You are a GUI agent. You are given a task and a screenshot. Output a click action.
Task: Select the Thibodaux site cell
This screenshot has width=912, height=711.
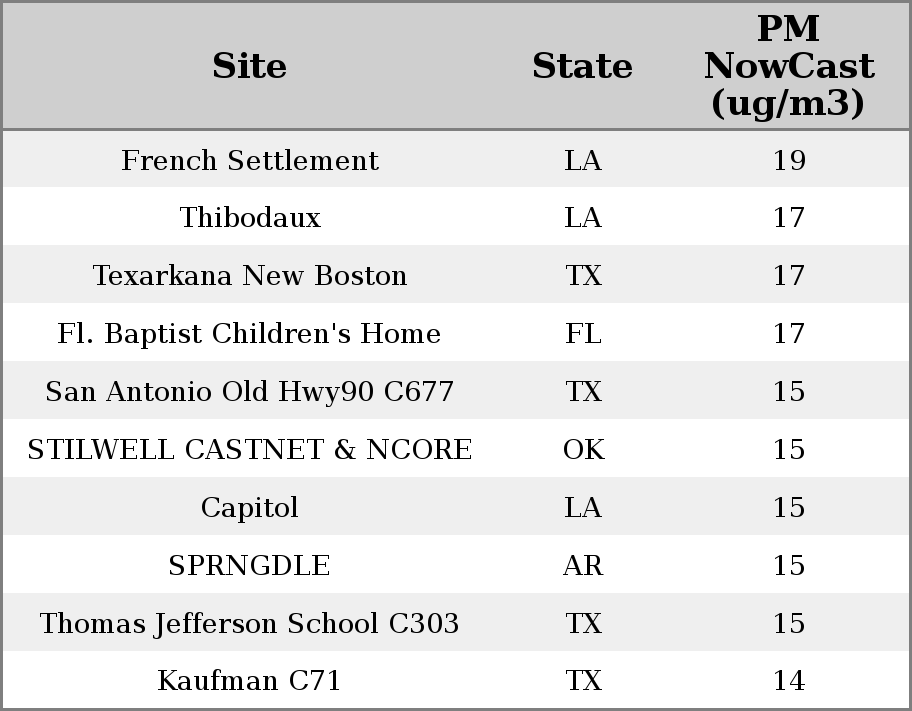click(x=250, y=218)
